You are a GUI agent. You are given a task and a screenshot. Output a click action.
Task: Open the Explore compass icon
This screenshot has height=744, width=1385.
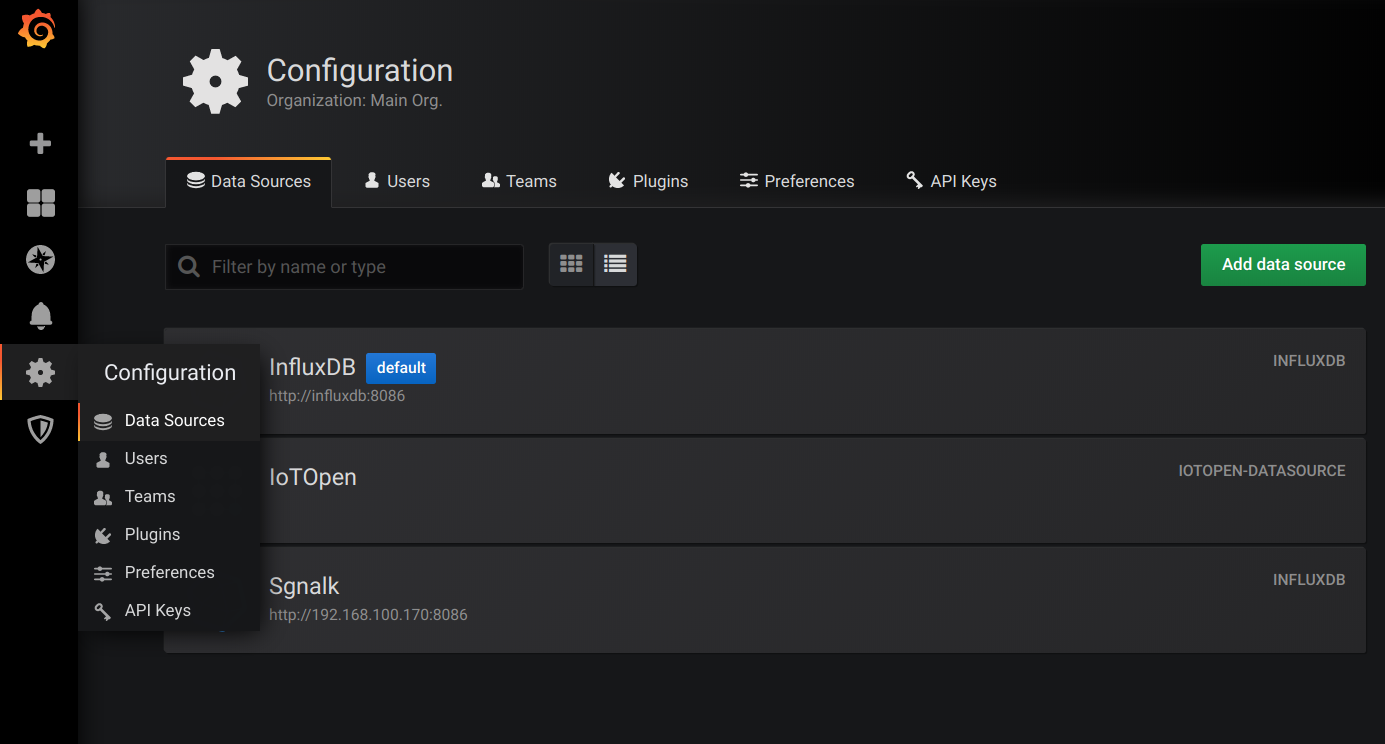pos(40,260)
